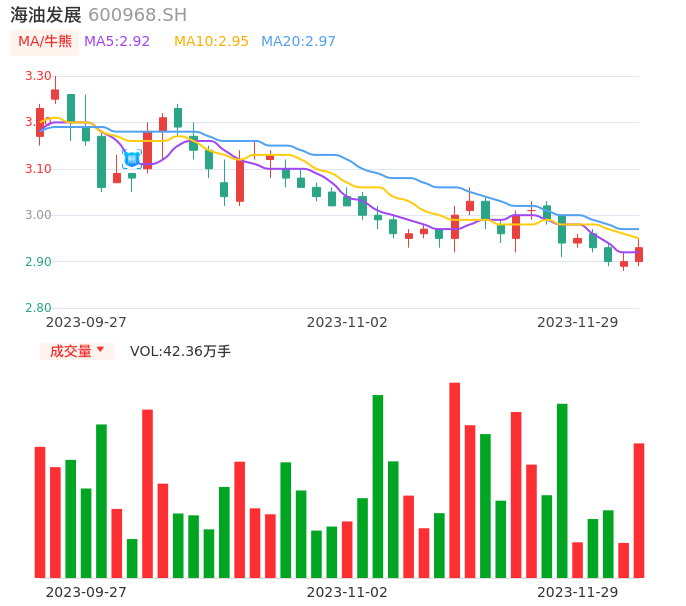Select the MA20:2.97 legend label
The image size is (686, 606).
coord(298,42)
